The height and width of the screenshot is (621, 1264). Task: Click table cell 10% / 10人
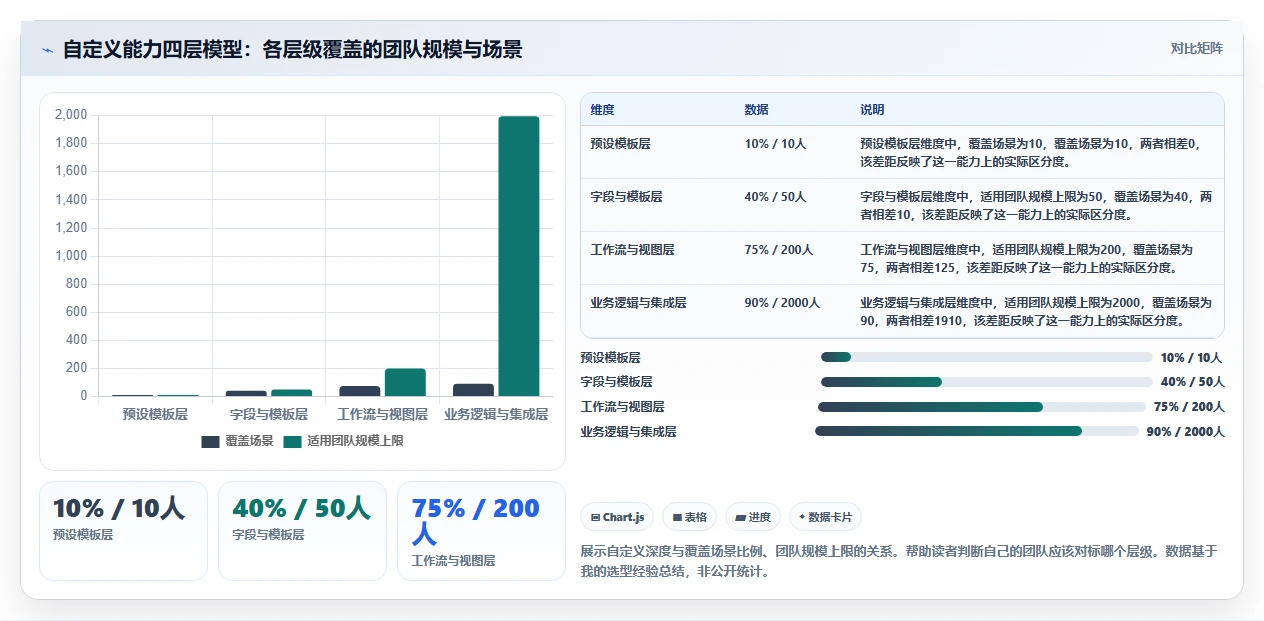(775, 144)
